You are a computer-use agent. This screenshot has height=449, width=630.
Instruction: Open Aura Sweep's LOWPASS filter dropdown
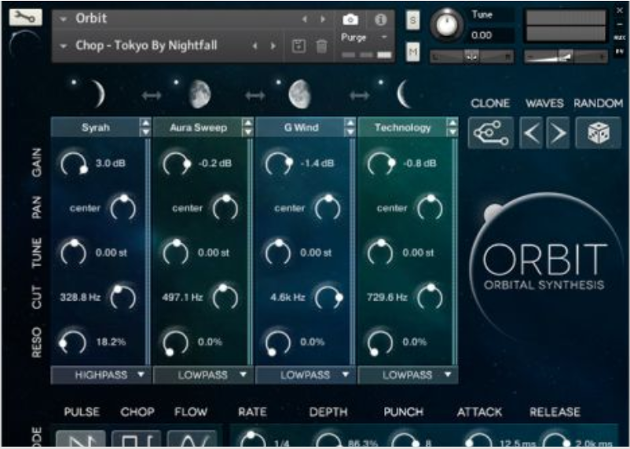203,375
